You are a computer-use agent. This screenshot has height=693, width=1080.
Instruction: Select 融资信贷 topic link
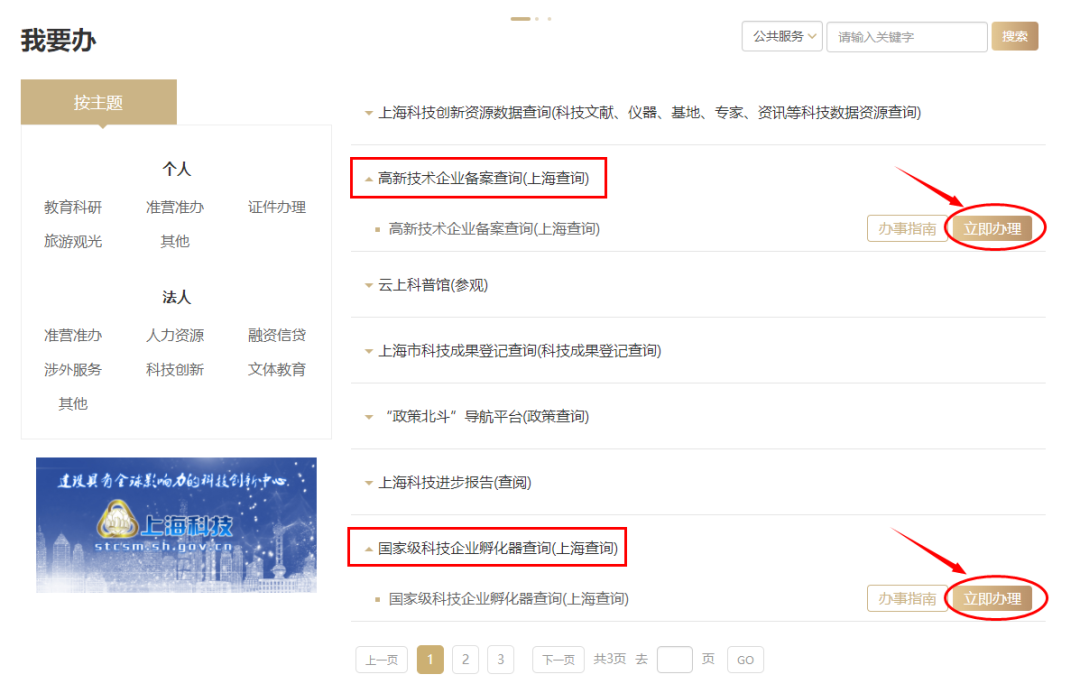[x=277, y=335]
